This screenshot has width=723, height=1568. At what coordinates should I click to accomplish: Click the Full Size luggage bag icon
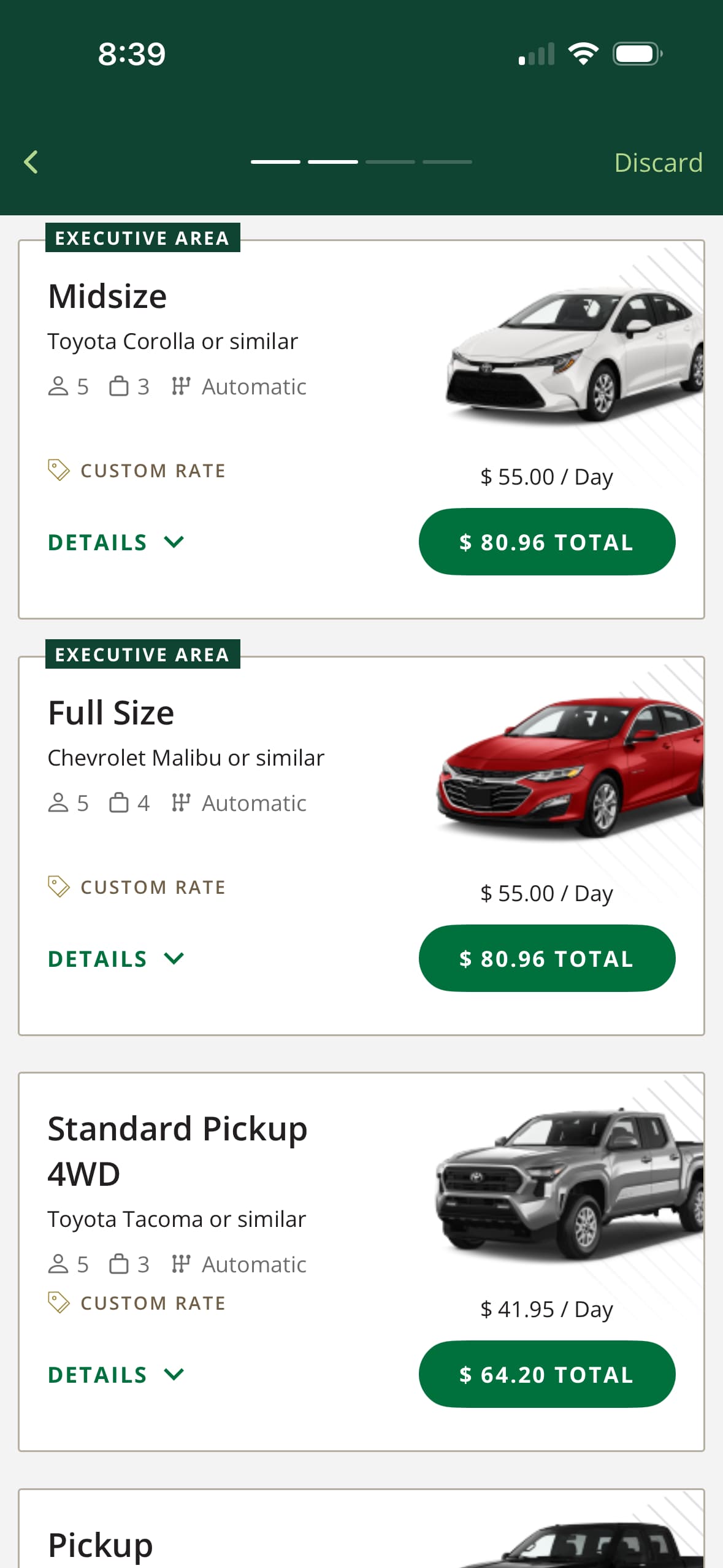click(119, 803)
